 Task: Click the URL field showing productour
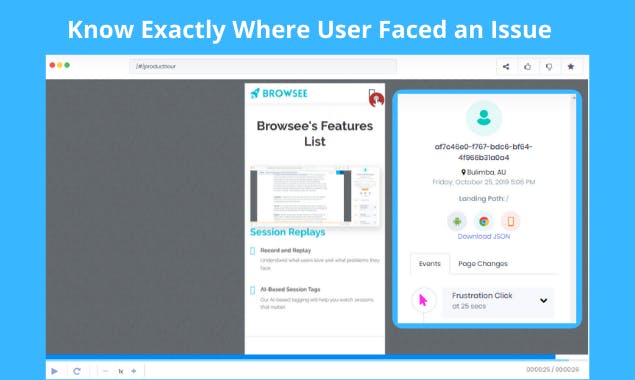pyautogui.click(x=263, y=66)
